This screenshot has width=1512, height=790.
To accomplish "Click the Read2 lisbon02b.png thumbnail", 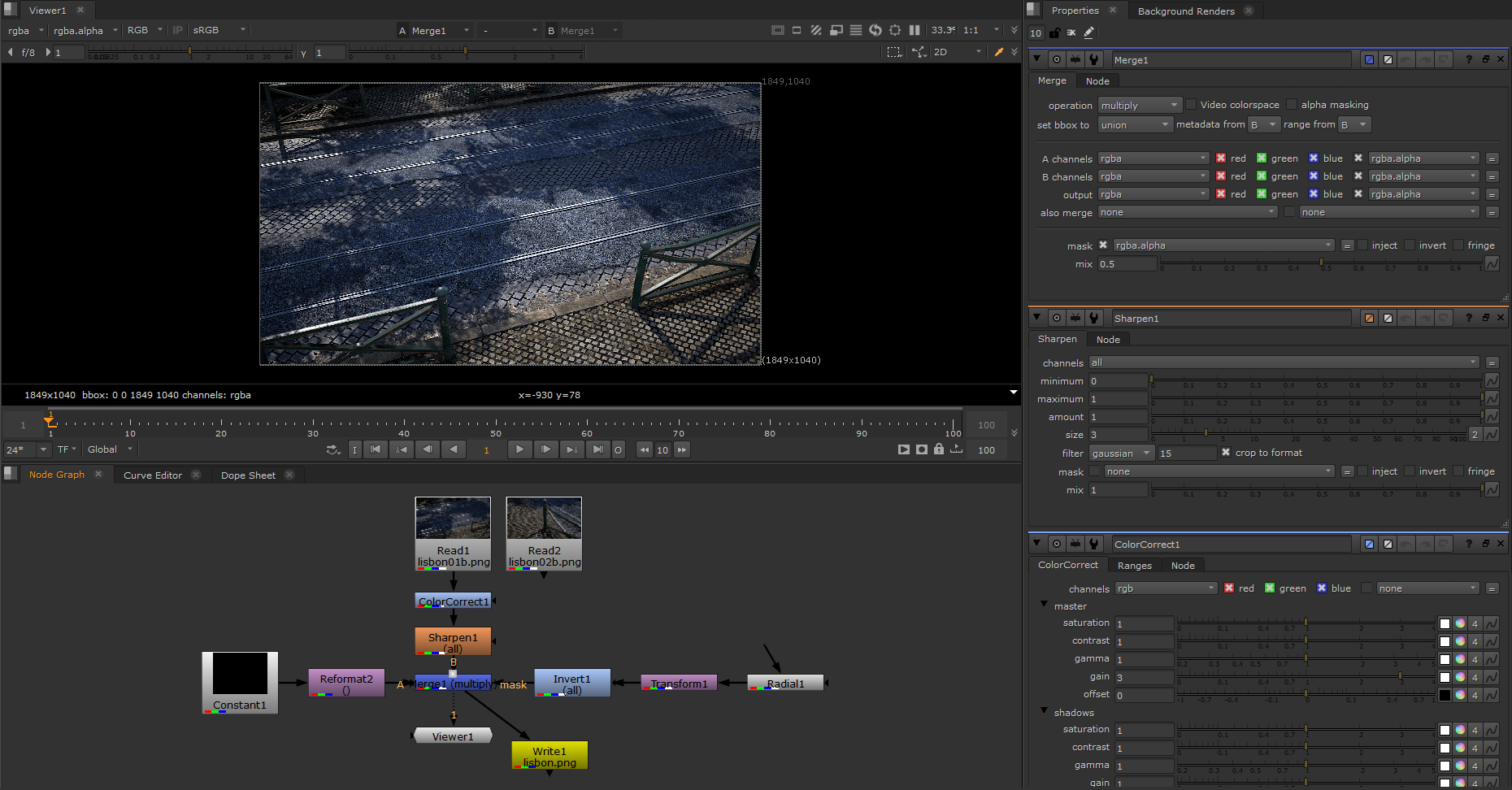I will [x=544, y=519].
